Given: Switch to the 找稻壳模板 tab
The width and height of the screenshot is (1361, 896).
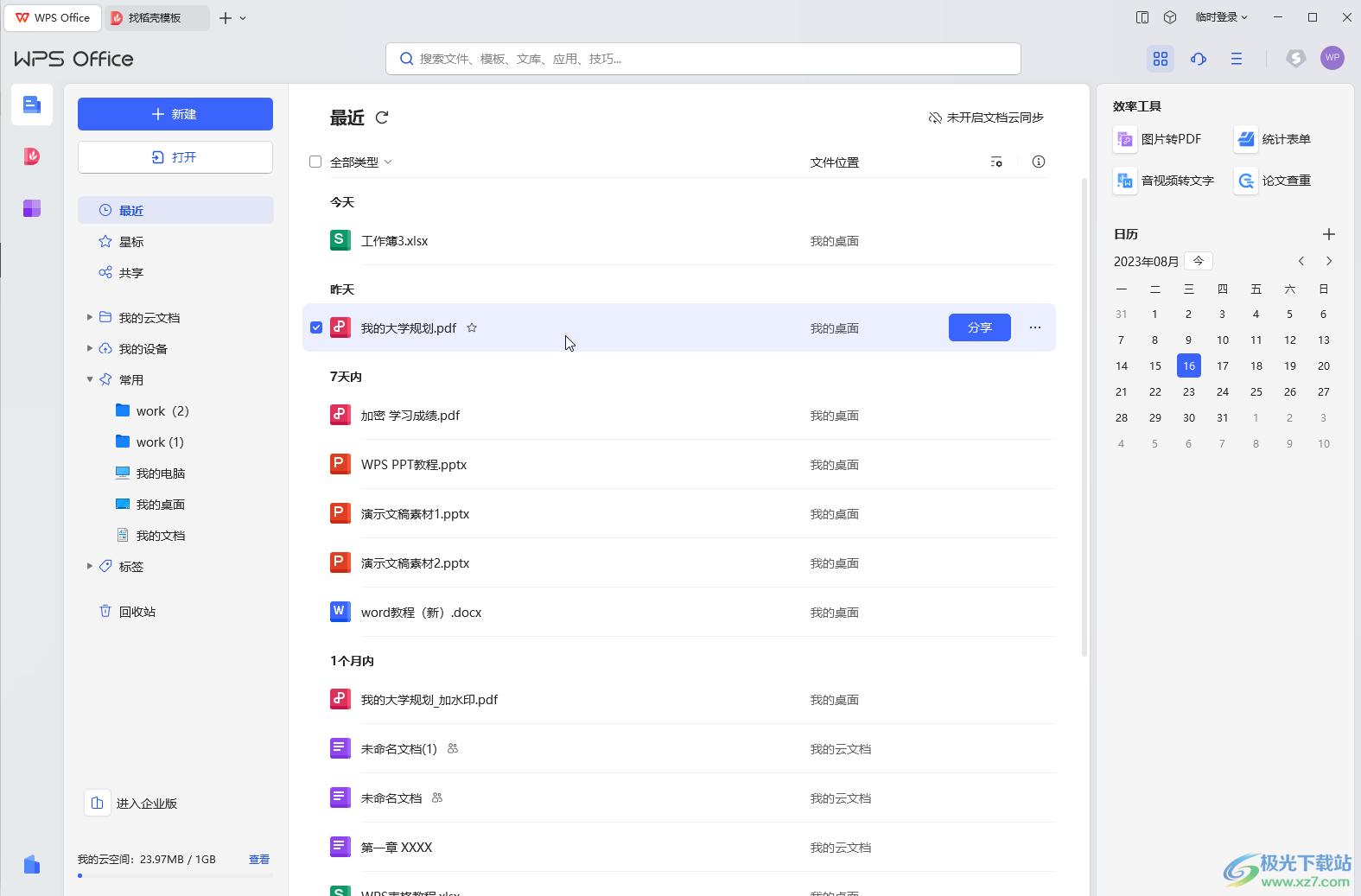Looking at the screenshot, I should pyautogui.click(x=156, y=17).
